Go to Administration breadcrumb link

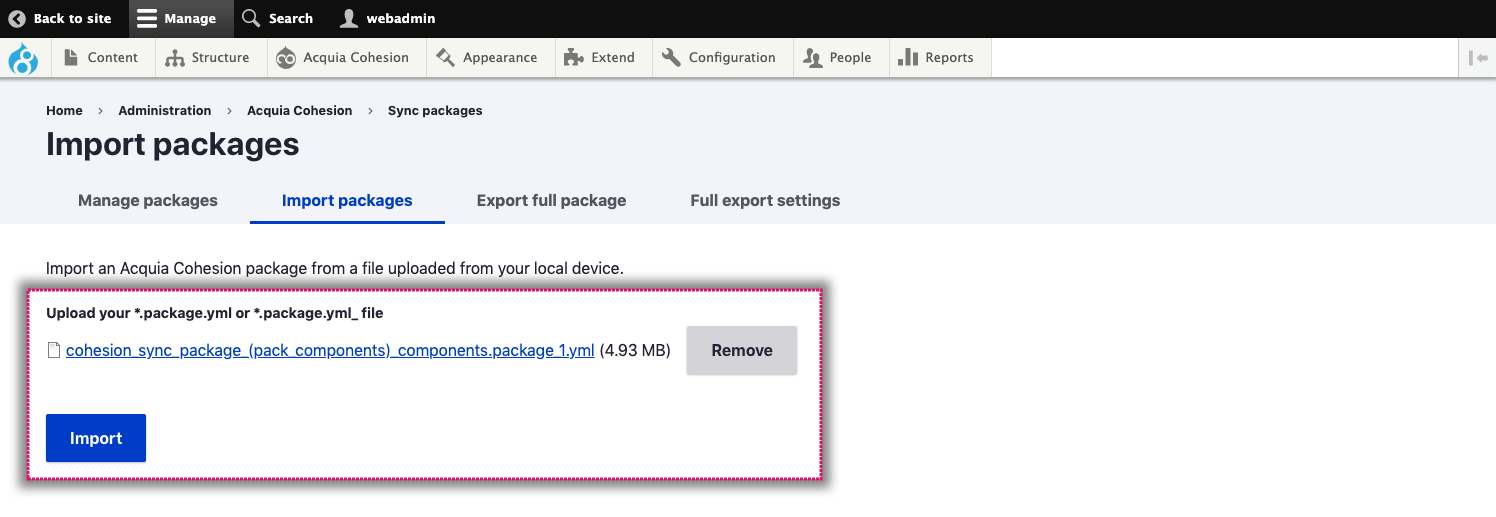coord(165,111)
